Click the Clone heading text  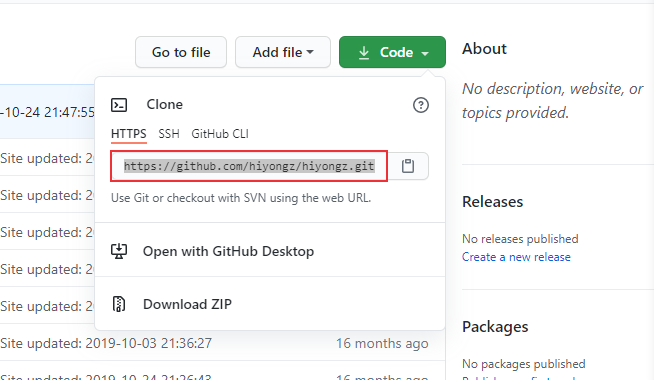coord(164,104)
